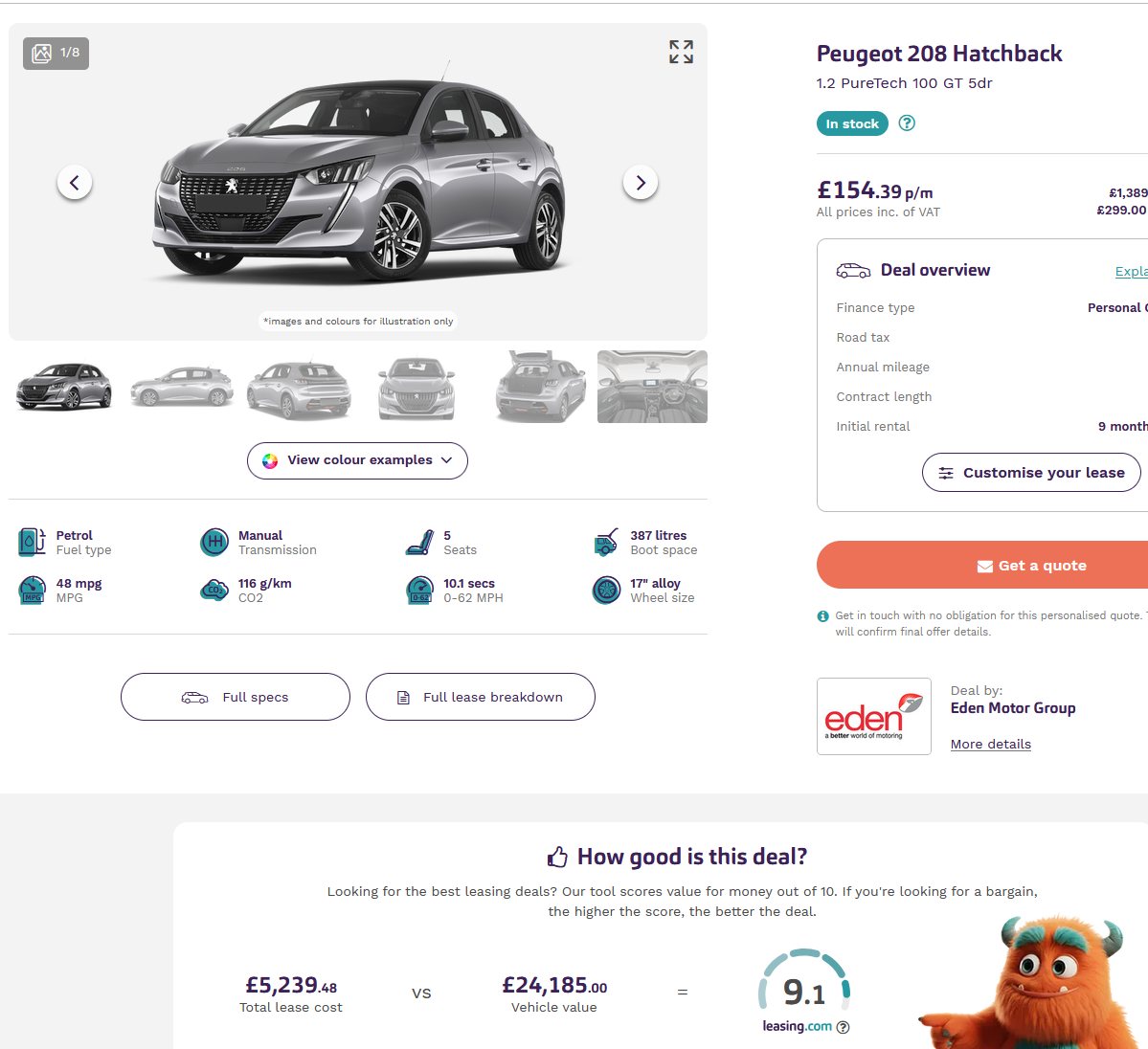Click the Eden Motor Group logo
The width and height of the screenshot is (1148, 1049).
point(873,716)
